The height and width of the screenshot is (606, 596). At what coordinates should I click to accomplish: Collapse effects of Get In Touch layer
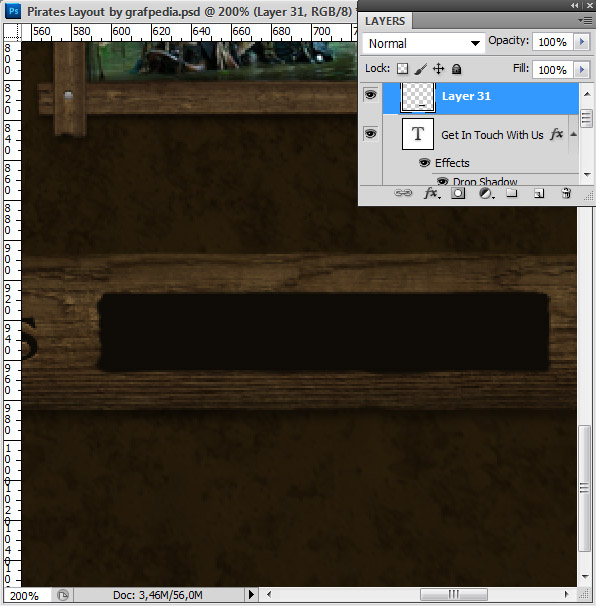pyautogui.click(x=574, y=134)
